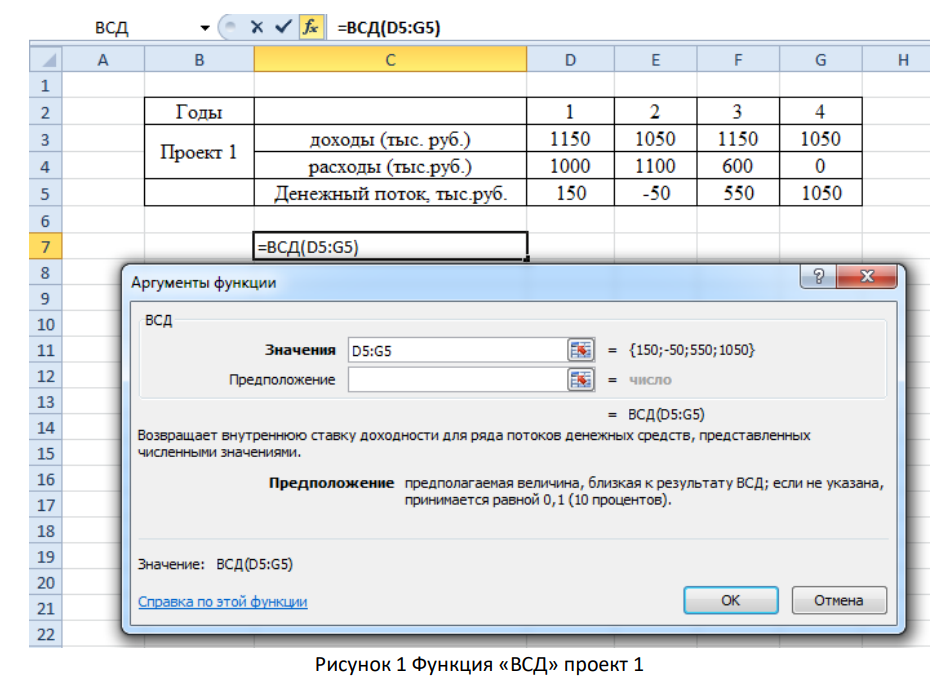Click cell D5 with value 150
This screenshot has width=936, height=688.
pyautogui.click(x=571, y=193)
